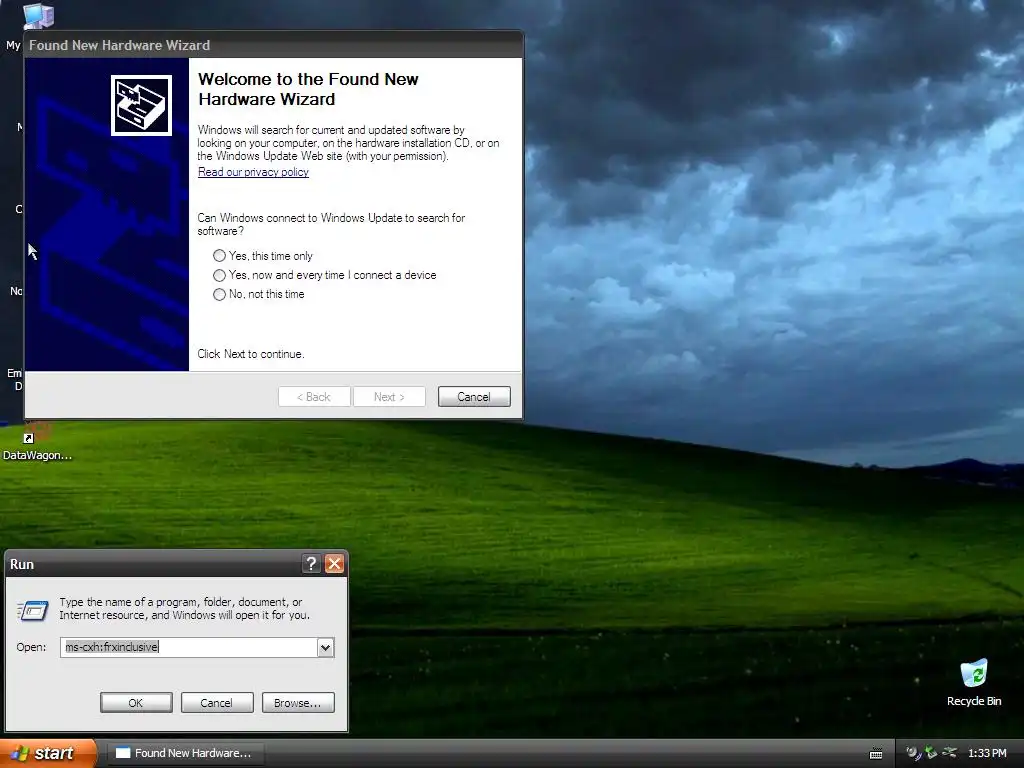Expand the Open combo box dropdown arrow

coord(325,647)
